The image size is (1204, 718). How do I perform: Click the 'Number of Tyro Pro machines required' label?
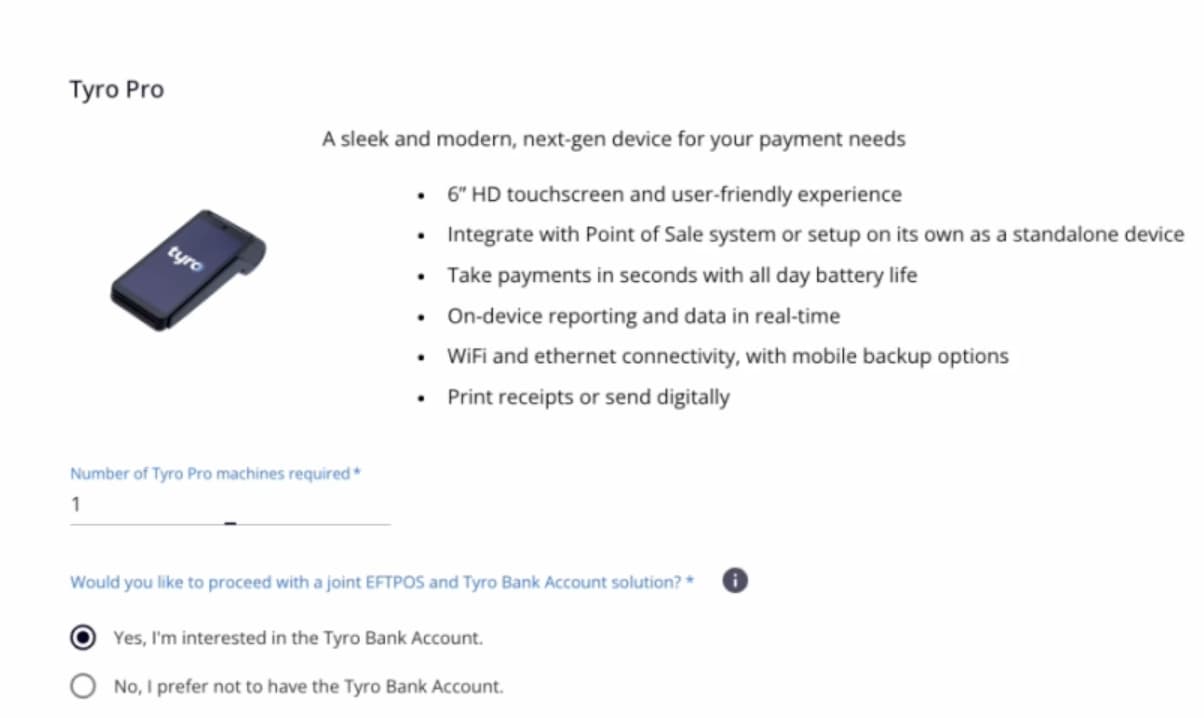coord(214,473)
